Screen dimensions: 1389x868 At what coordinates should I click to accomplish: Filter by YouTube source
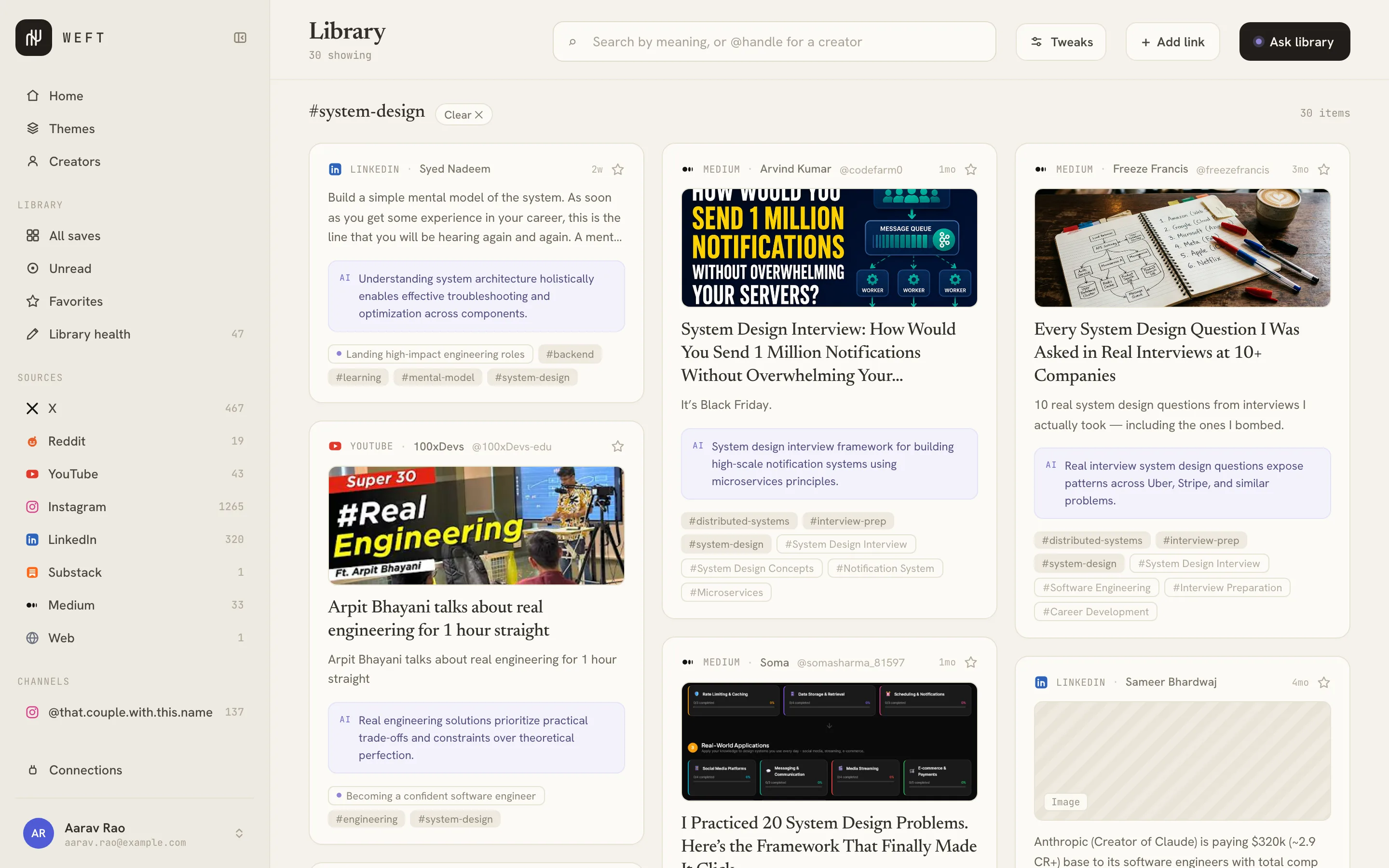tap(135, 474)
